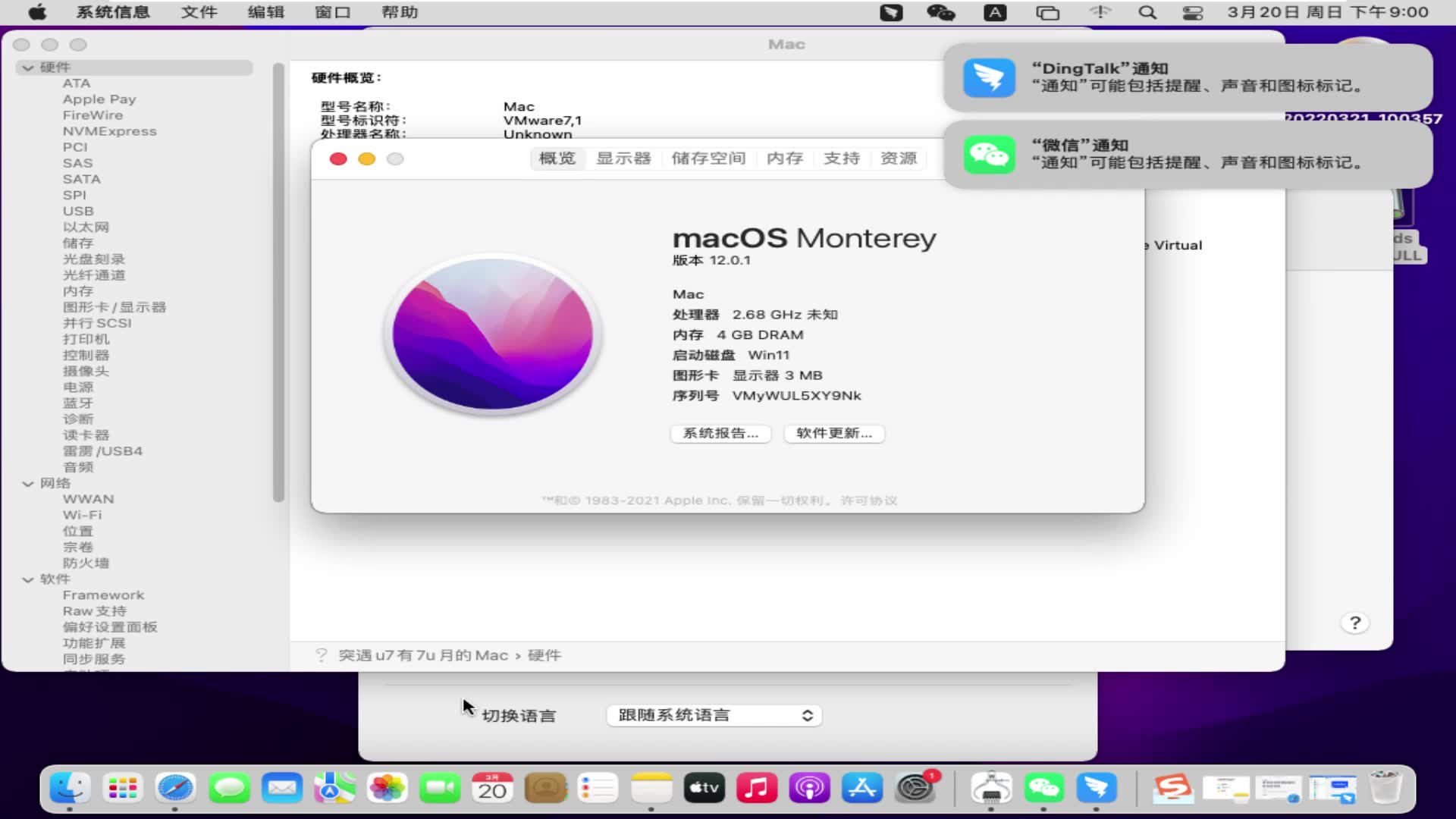Open the 微信 notification banner

(x=1188, y=154)
